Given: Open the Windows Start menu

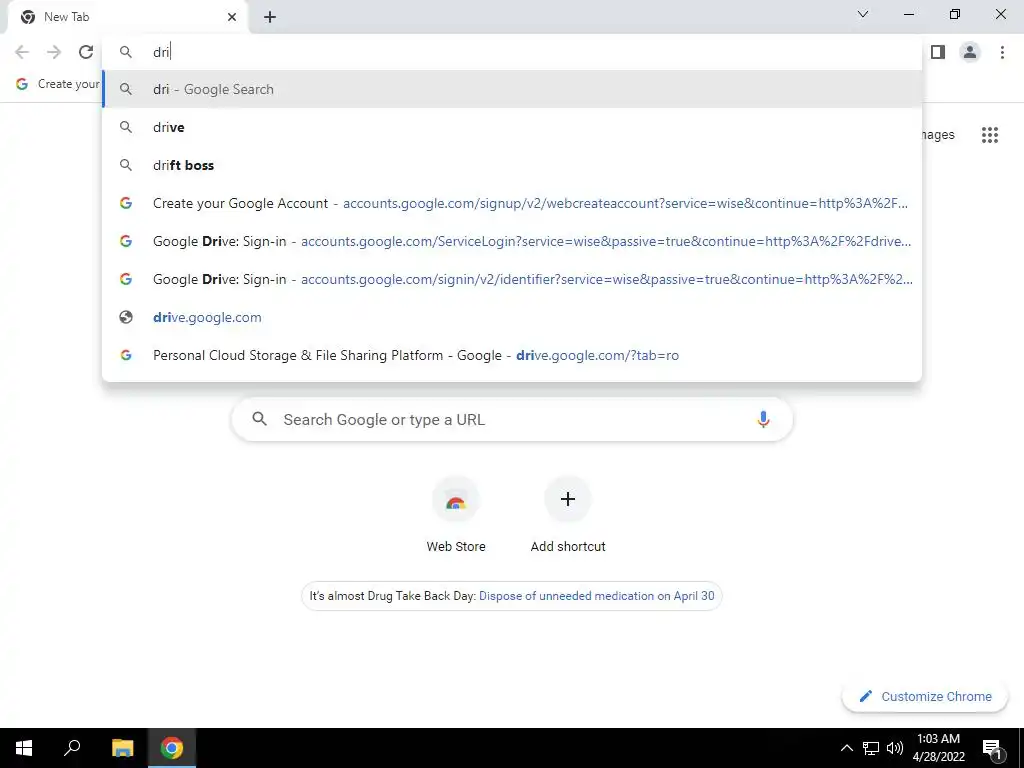Looking at the screenshot, I should 24,748.
